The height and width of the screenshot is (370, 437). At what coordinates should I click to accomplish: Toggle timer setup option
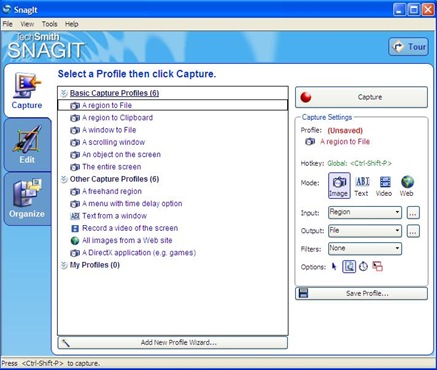[363, 267]
